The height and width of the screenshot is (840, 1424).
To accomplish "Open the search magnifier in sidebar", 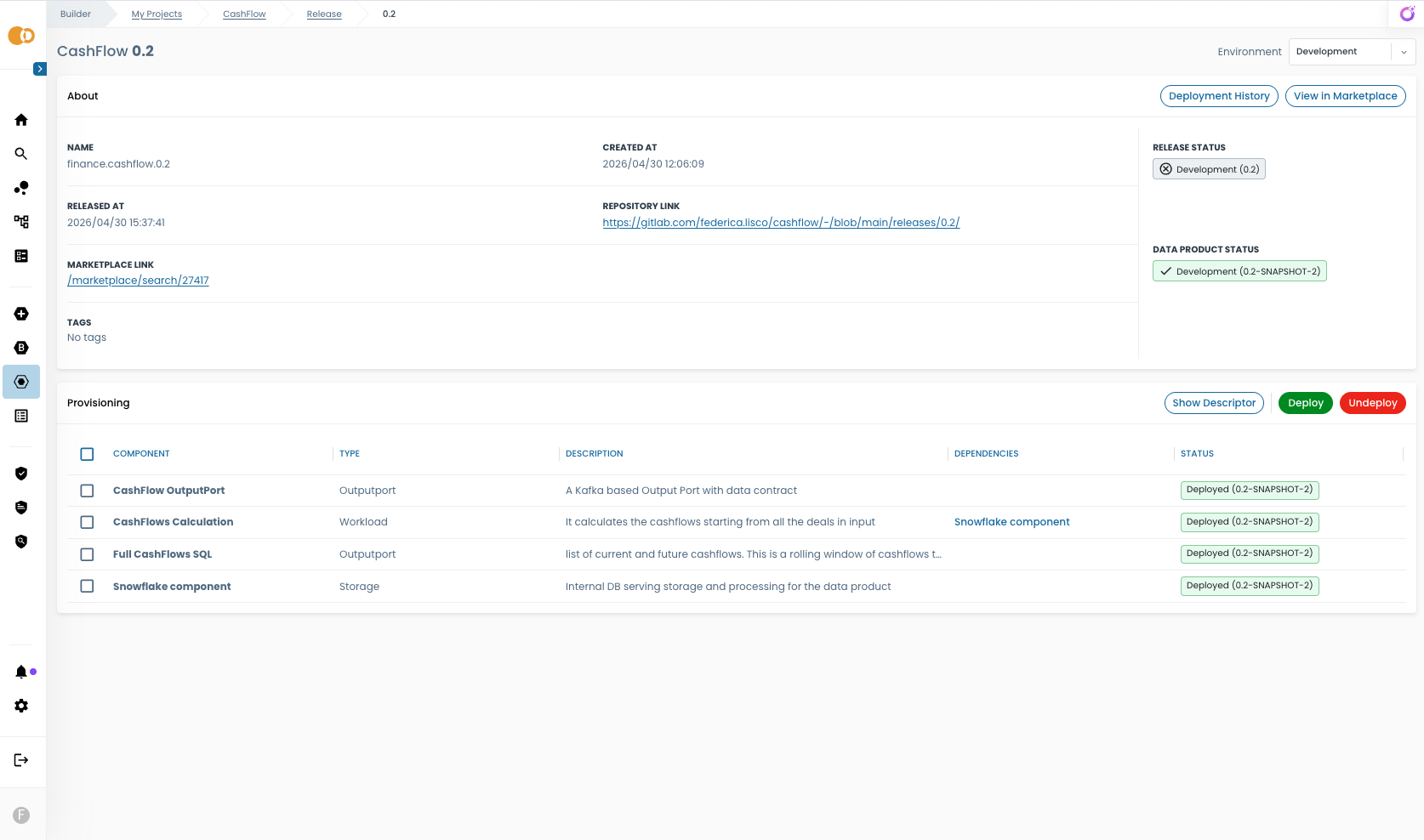I will point(21,154).
